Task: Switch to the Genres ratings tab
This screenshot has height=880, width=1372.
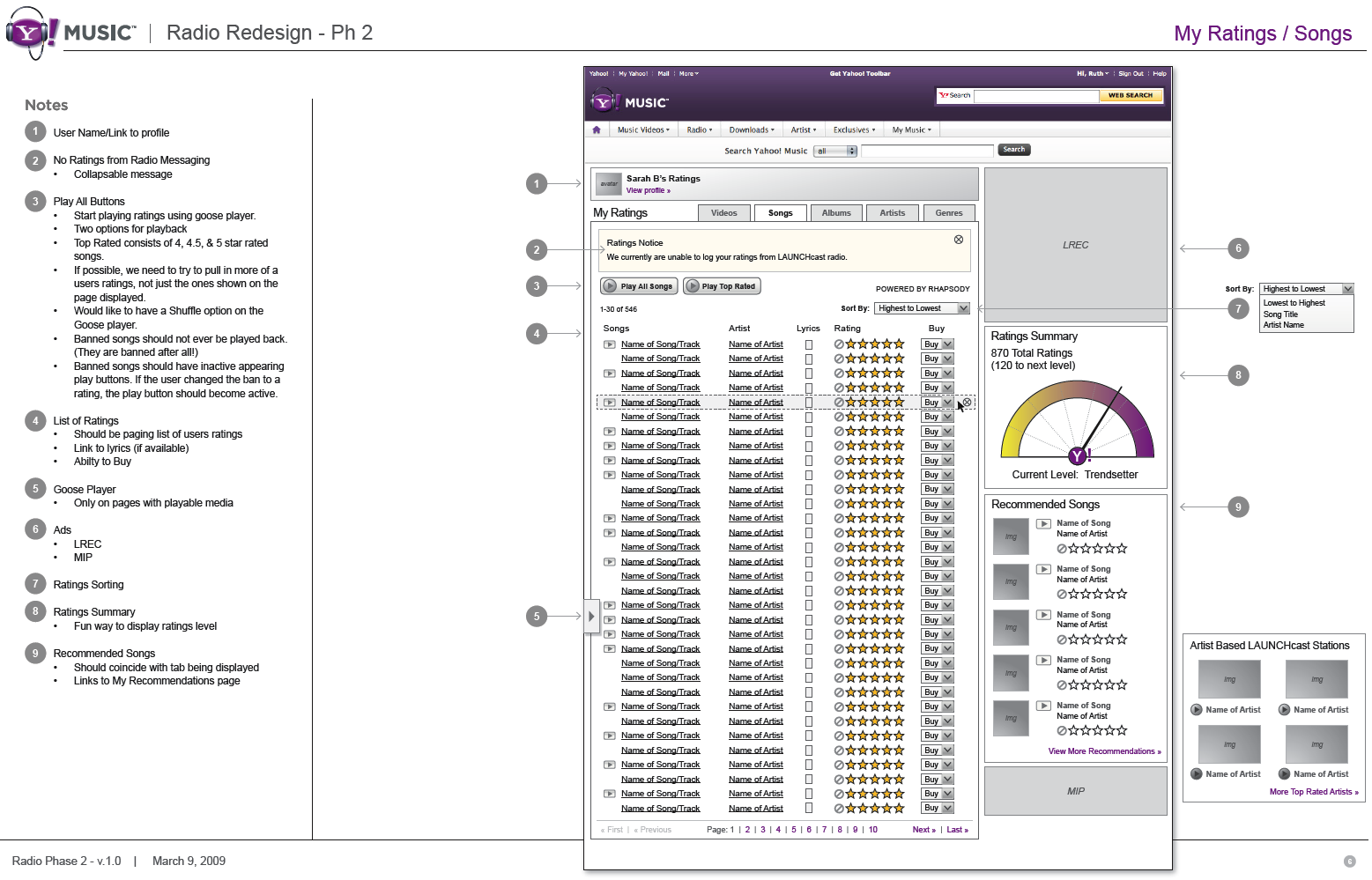Action: pyautogui.click(x=948, y=213)
